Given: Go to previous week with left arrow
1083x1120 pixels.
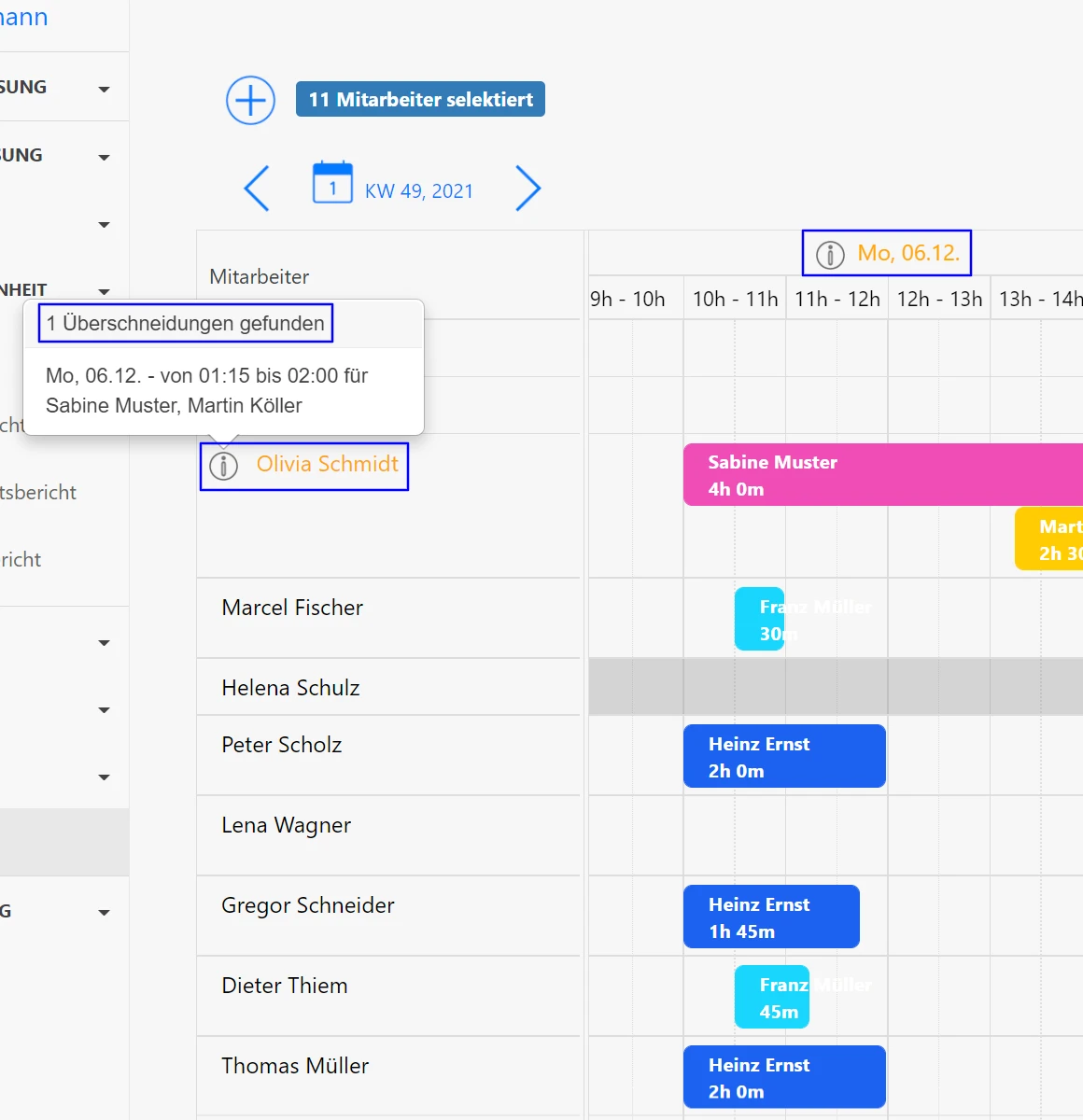Looking at the screenshot, I should pyautogui.click(x=257, y=189).
